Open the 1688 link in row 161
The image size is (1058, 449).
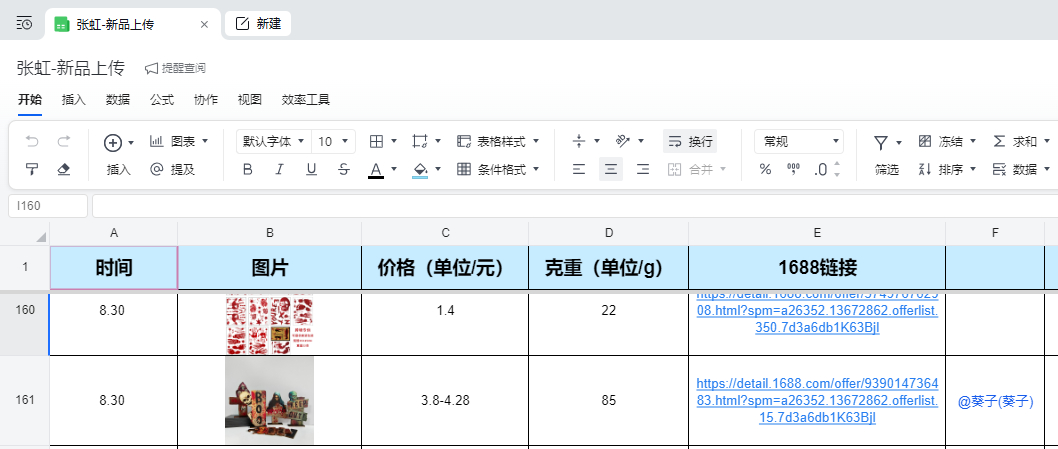tap(817, 400)
